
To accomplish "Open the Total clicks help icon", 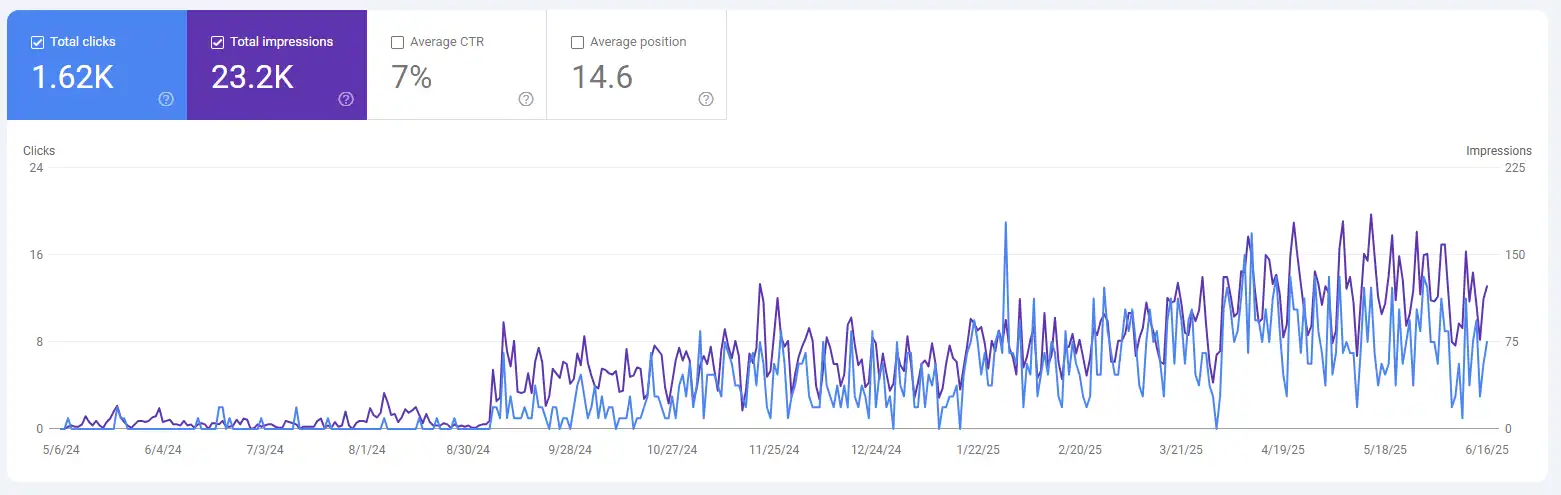I will click(x=166, y=99).
